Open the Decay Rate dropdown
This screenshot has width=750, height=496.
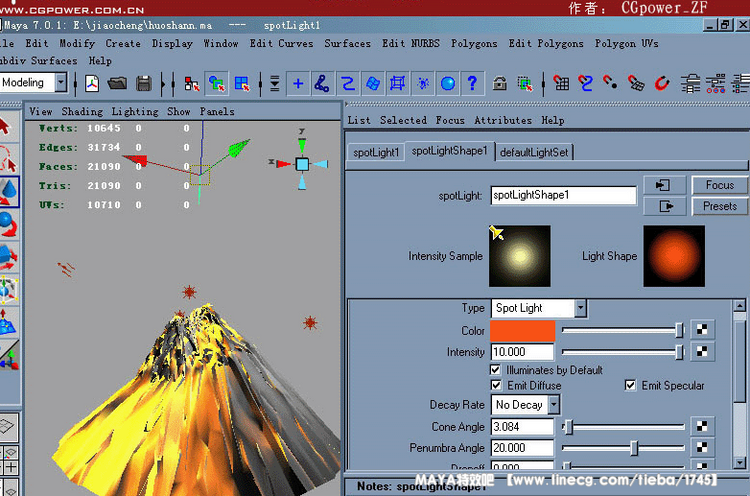553,405
